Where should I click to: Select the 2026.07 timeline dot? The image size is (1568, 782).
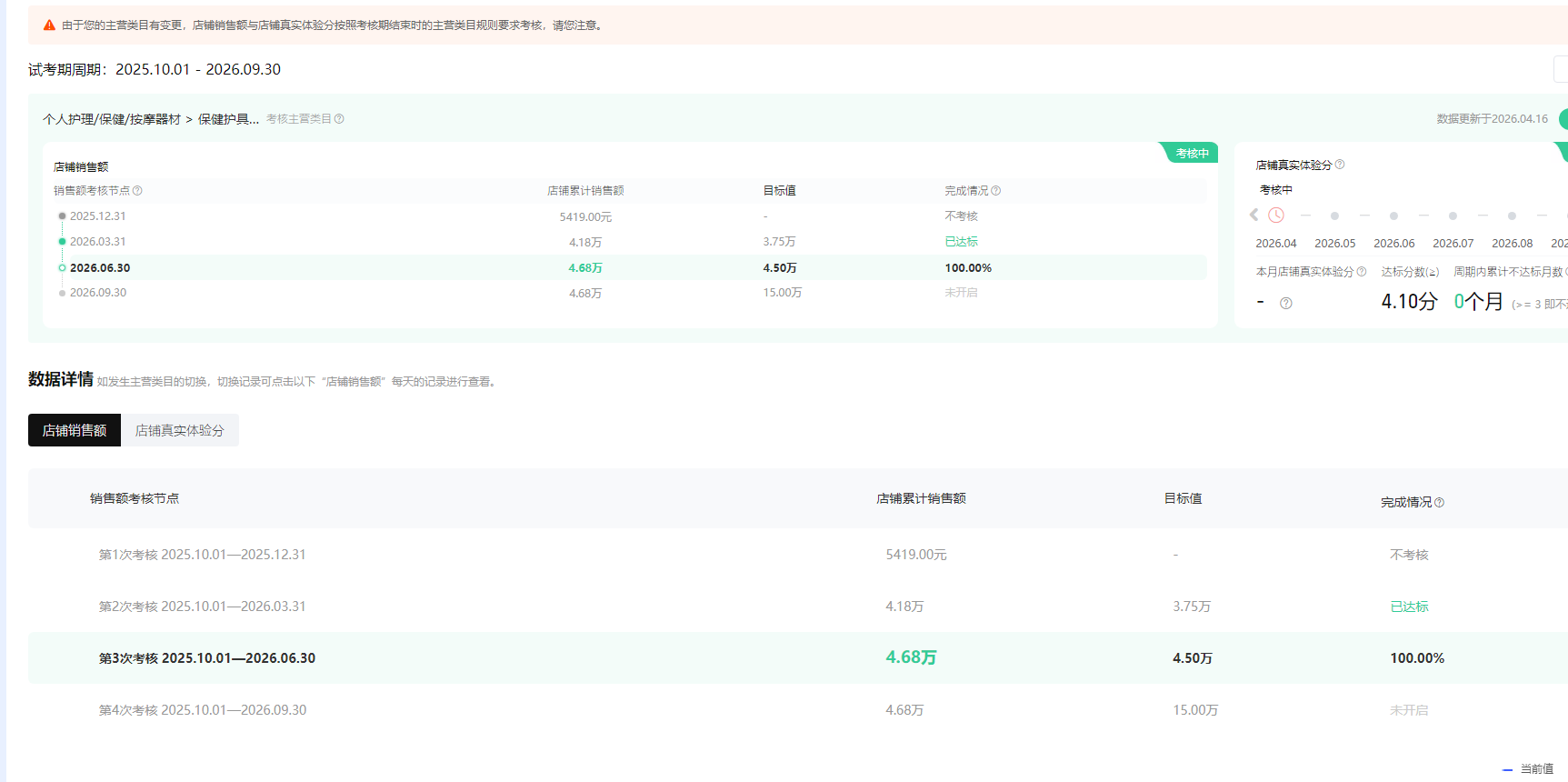coord(1453,216)
